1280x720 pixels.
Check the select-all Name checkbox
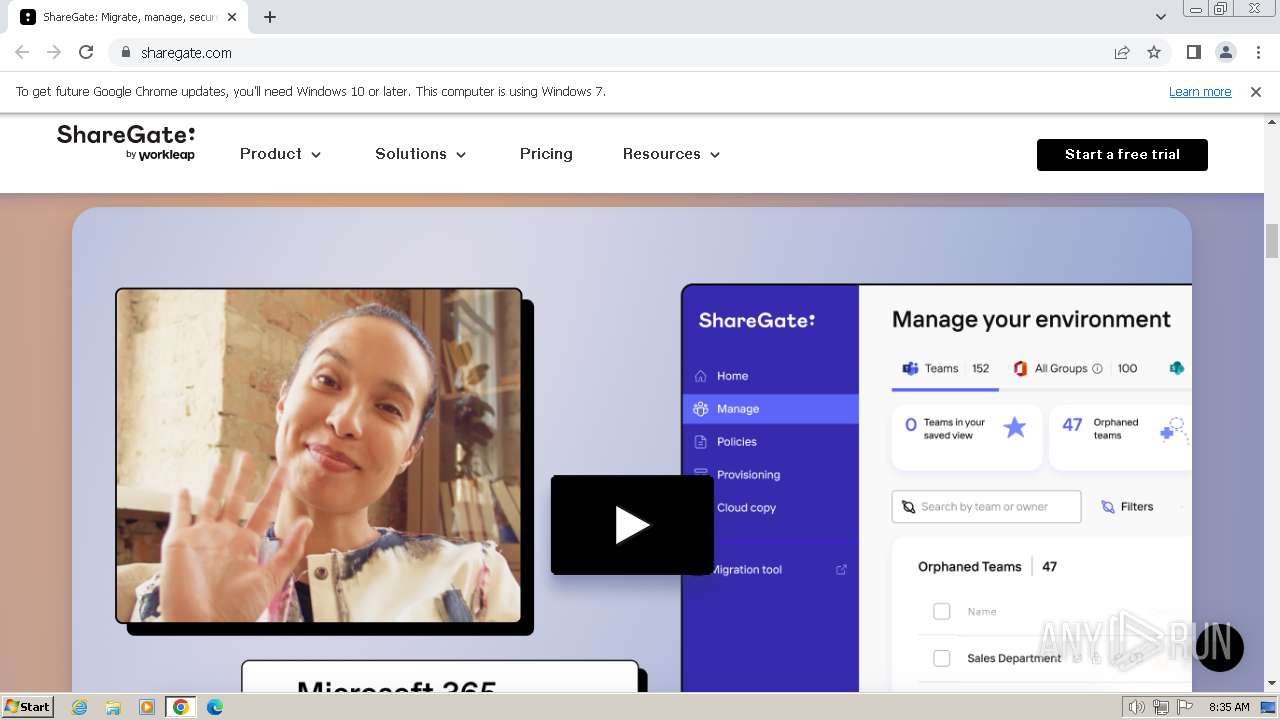click(x=942, y=611)
